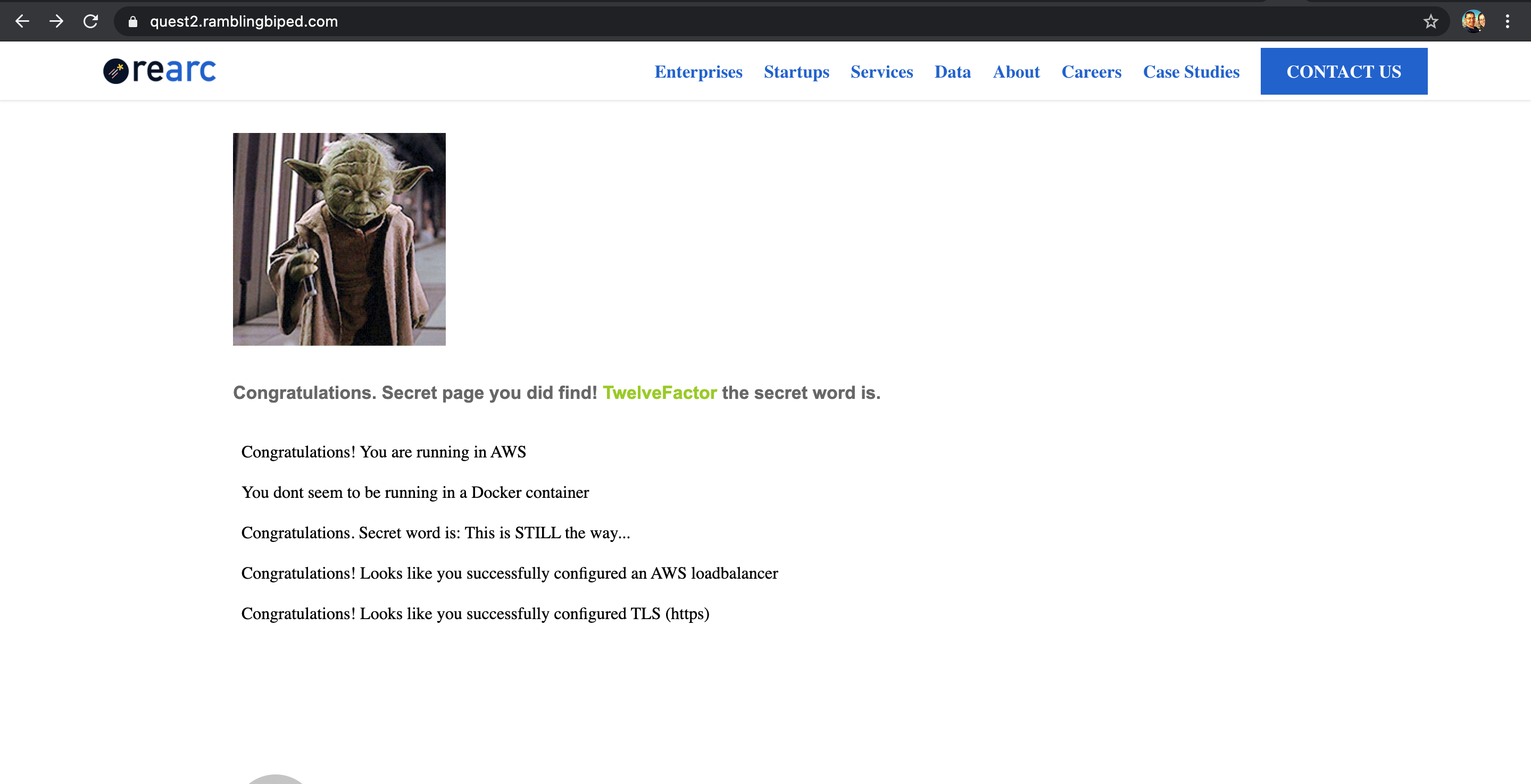
Task: Click the browser forward arrow
Action: tap(56, 21)
